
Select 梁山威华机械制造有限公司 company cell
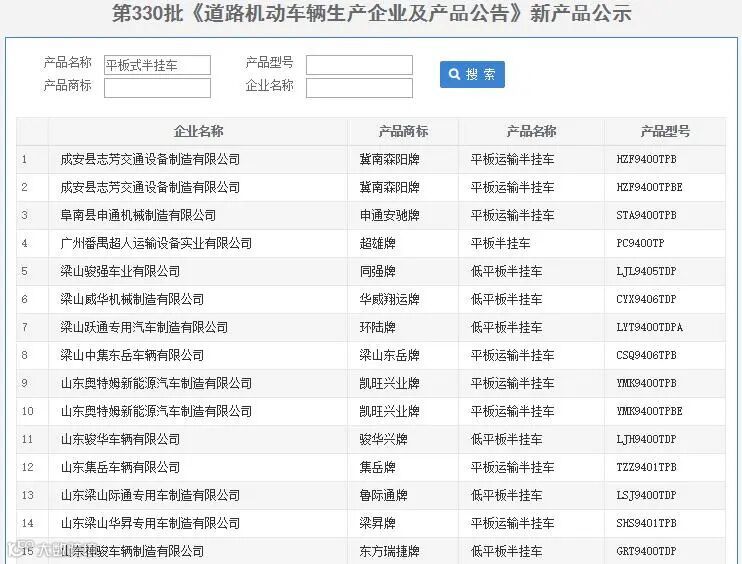point(198,299)
